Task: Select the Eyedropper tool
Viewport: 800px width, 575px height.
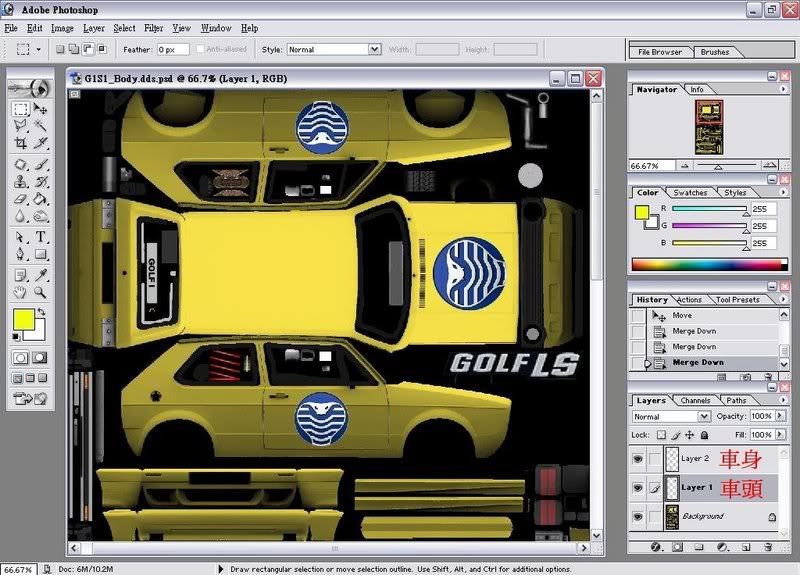Action: 41,276
